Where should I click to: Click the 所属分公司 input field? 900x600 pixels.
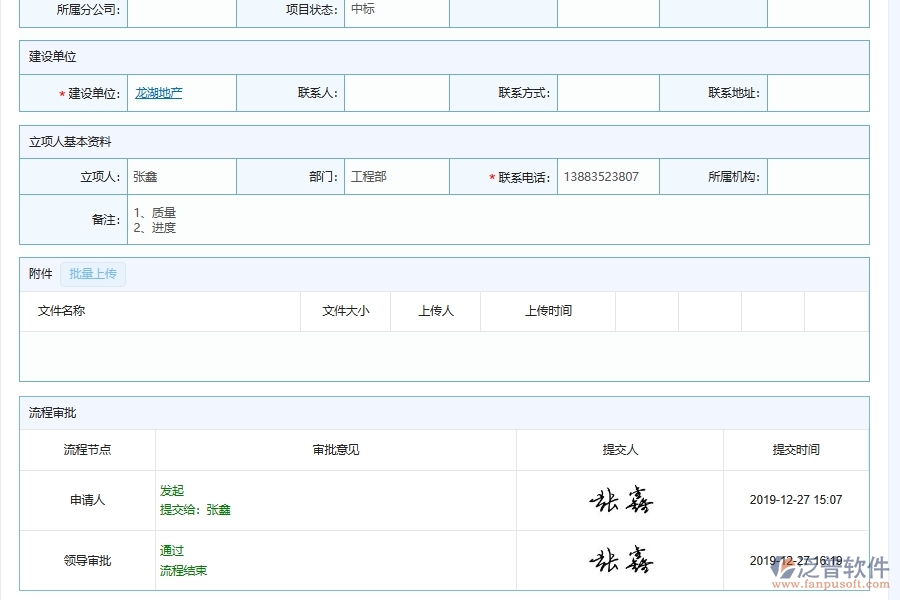183,13
